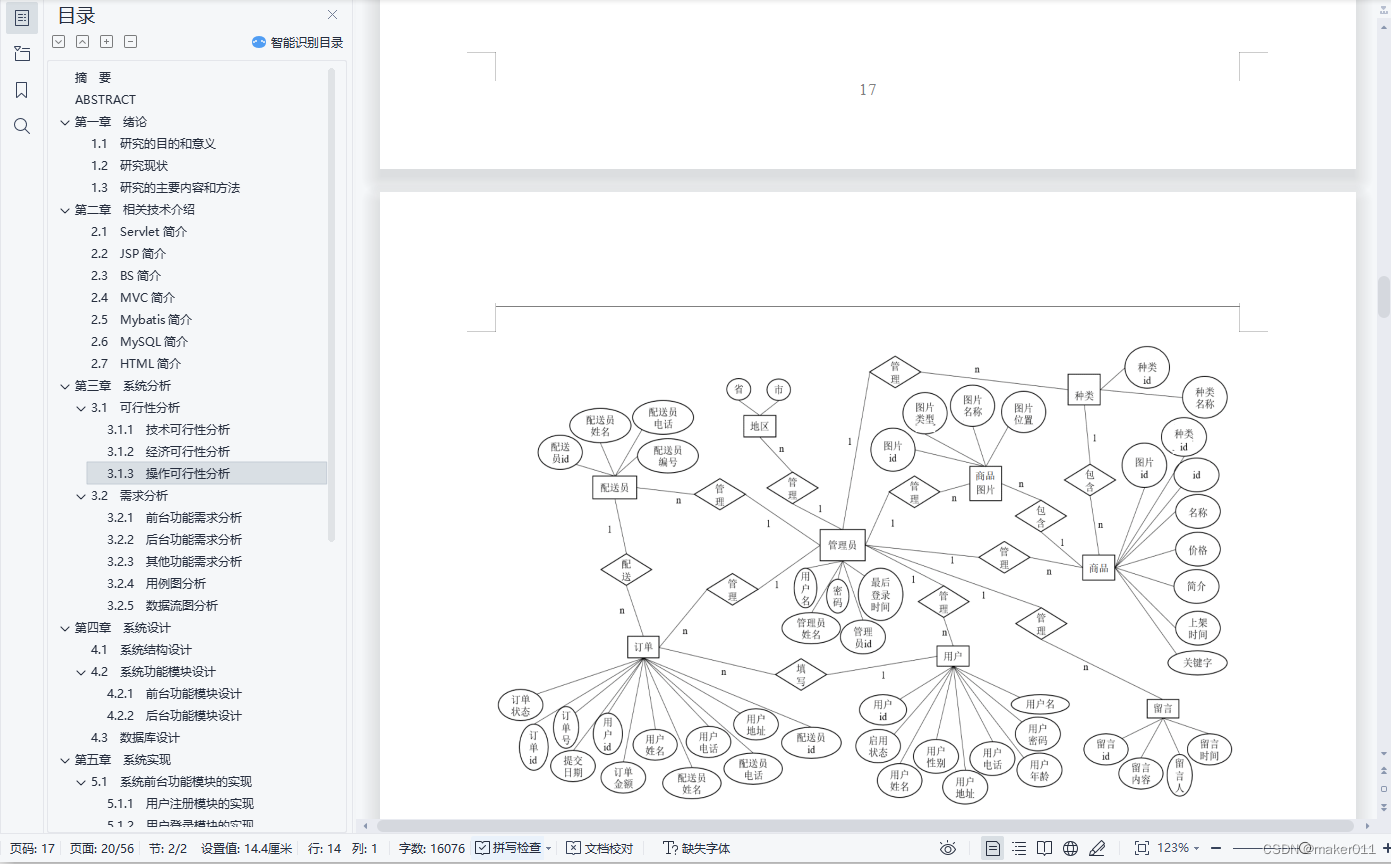The width and height of the screenshot is (1391, 864).
Task: Select 3.1.3 操作可行性分析 entry
Action: (x=207, y=473)
